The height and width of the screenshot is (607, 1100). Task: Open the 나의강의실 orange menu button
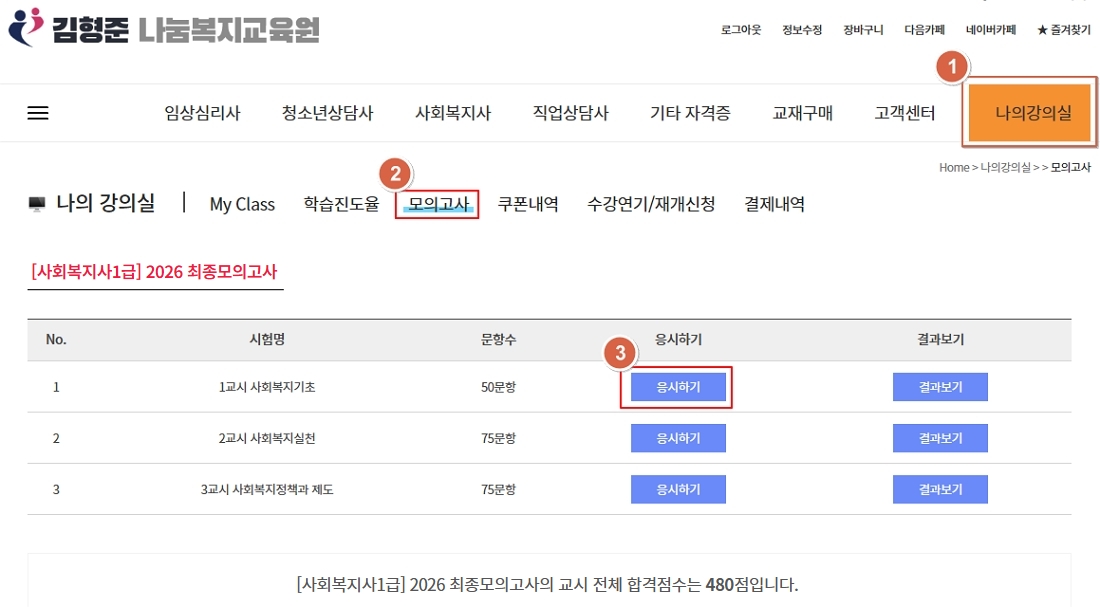[x=1033, y=113]
